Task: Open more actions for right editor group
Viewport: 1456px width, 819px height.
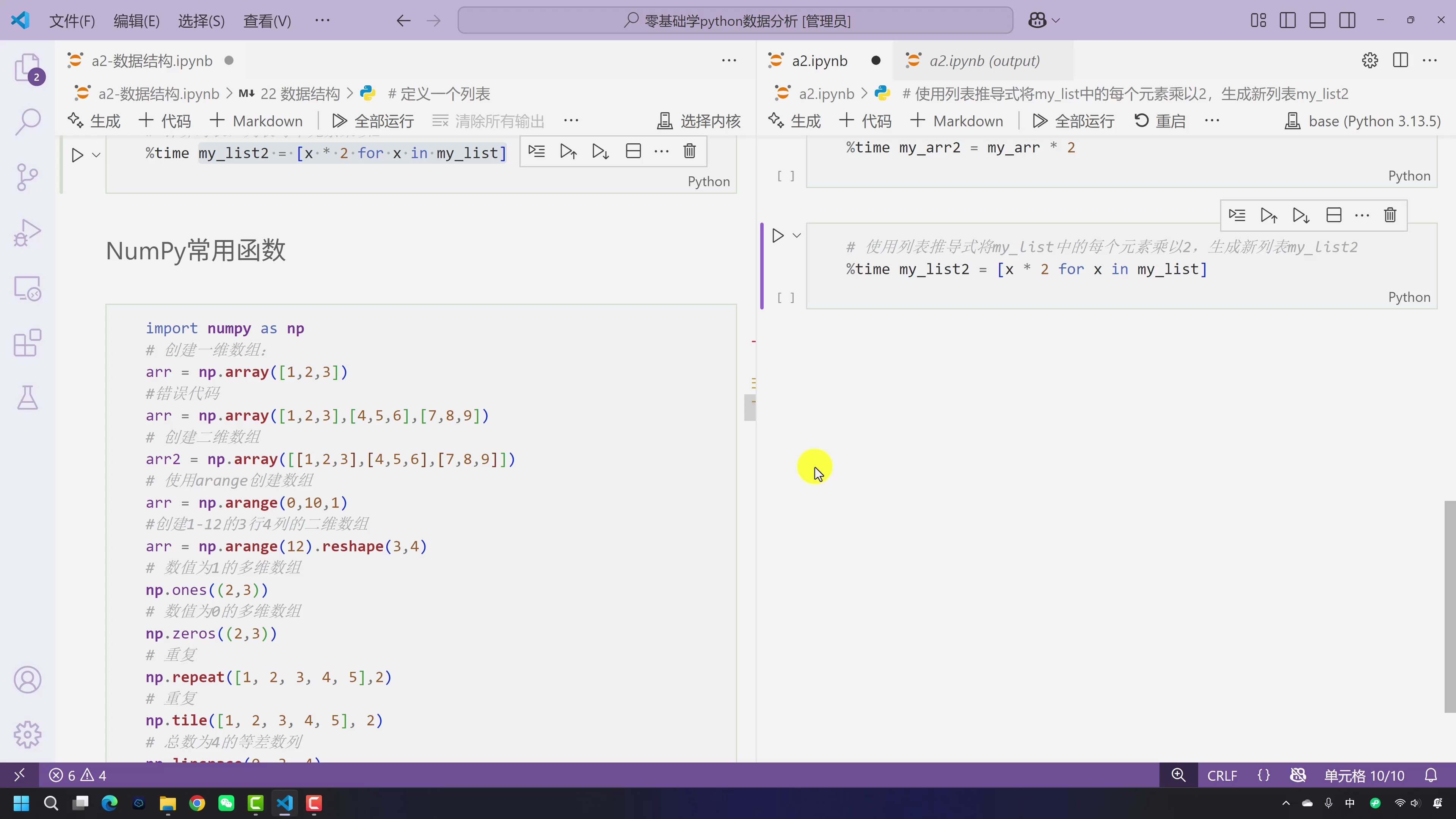Action: pos(1430,61)
